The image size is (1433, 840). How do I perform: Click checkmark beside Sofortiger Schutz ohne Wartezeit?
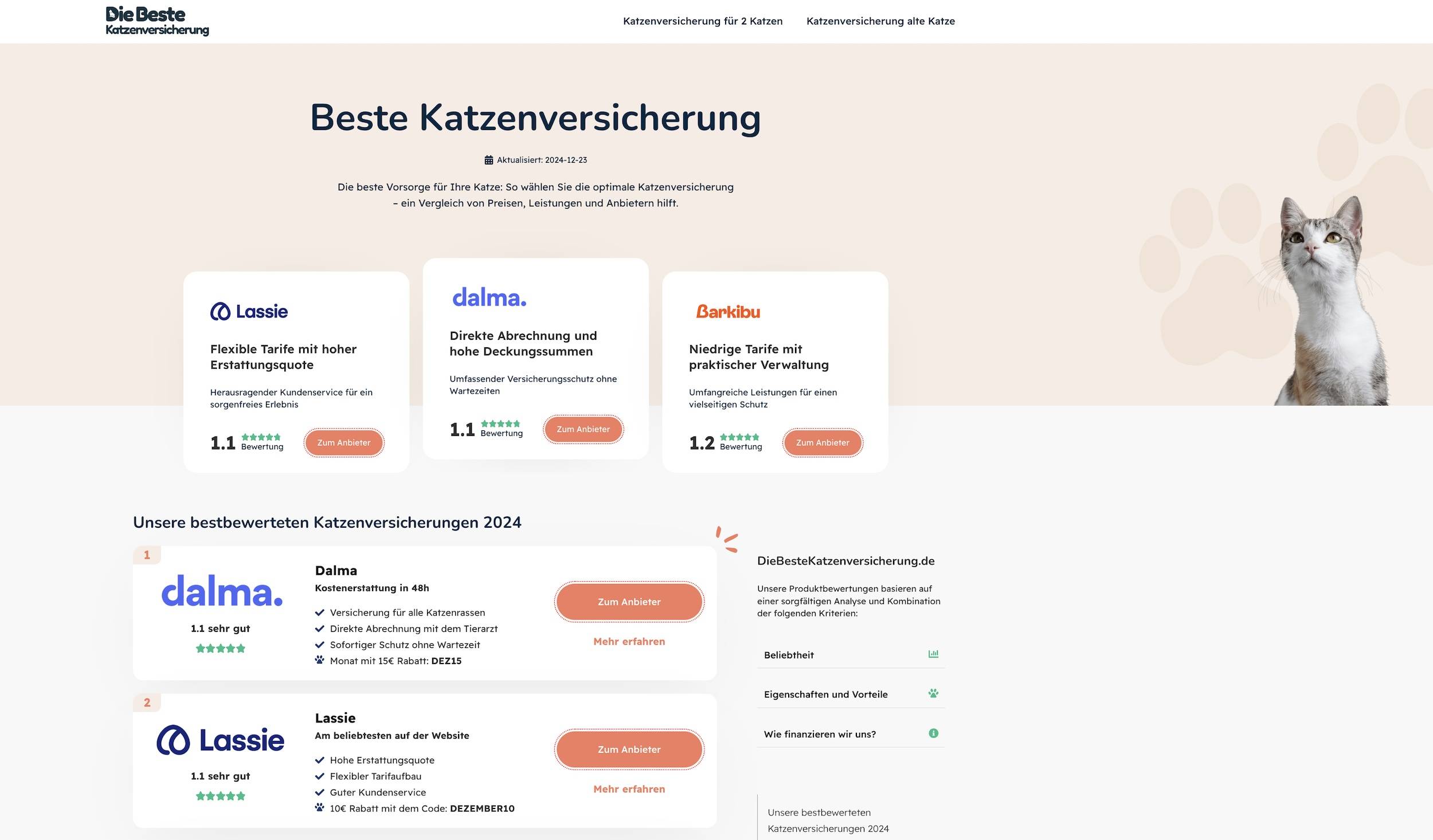pyautogui.click(x=319, y=645)
